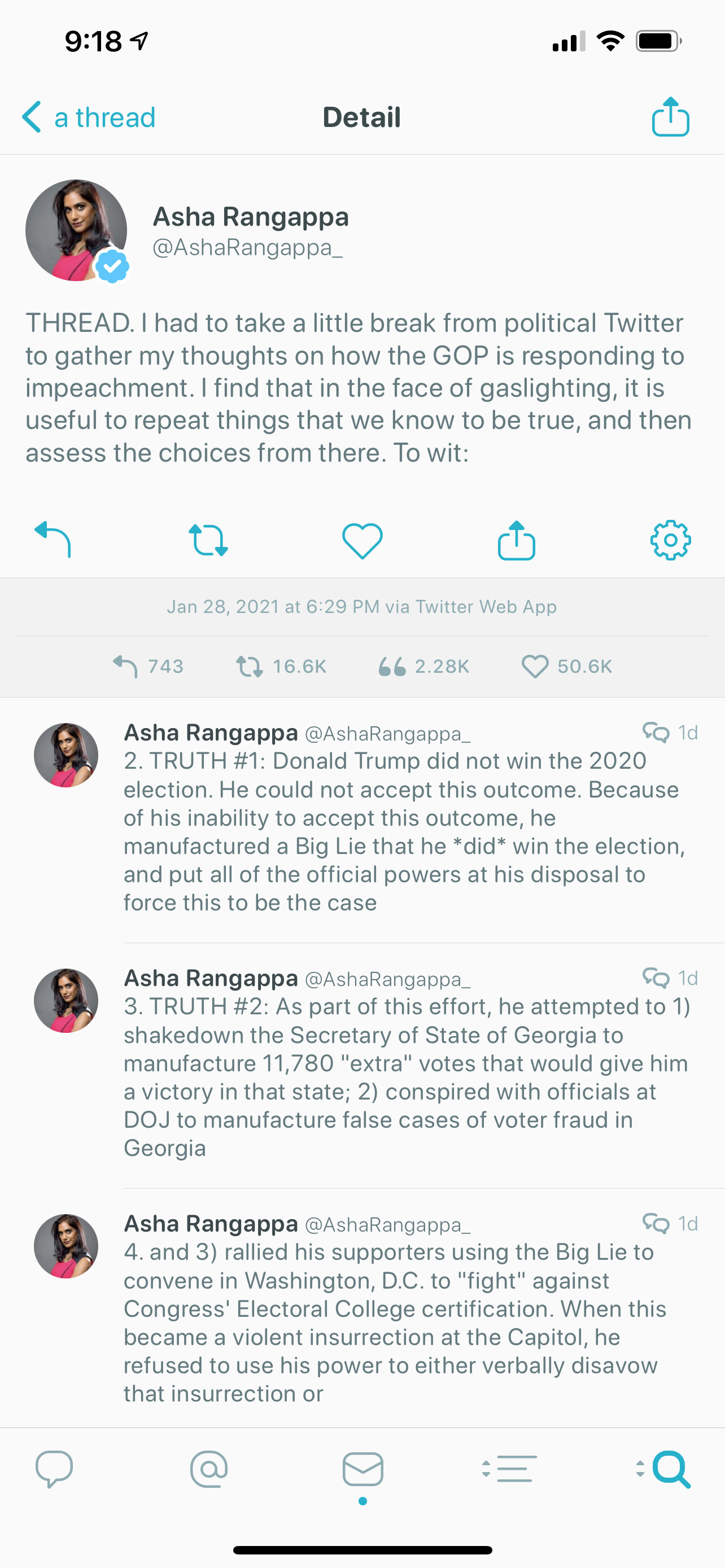Open @AshaRangappa_ handle in header
This screenshot has height=1568, width=725.
pos(247,248)
